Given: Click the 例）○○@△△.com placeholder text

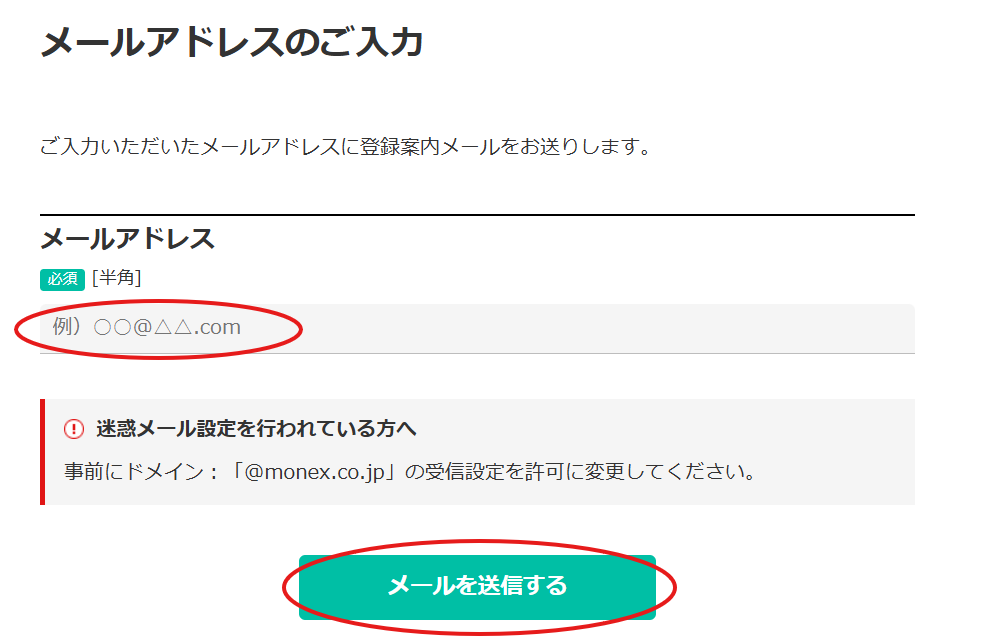Looking at the screenshot, I should [147, 328].
